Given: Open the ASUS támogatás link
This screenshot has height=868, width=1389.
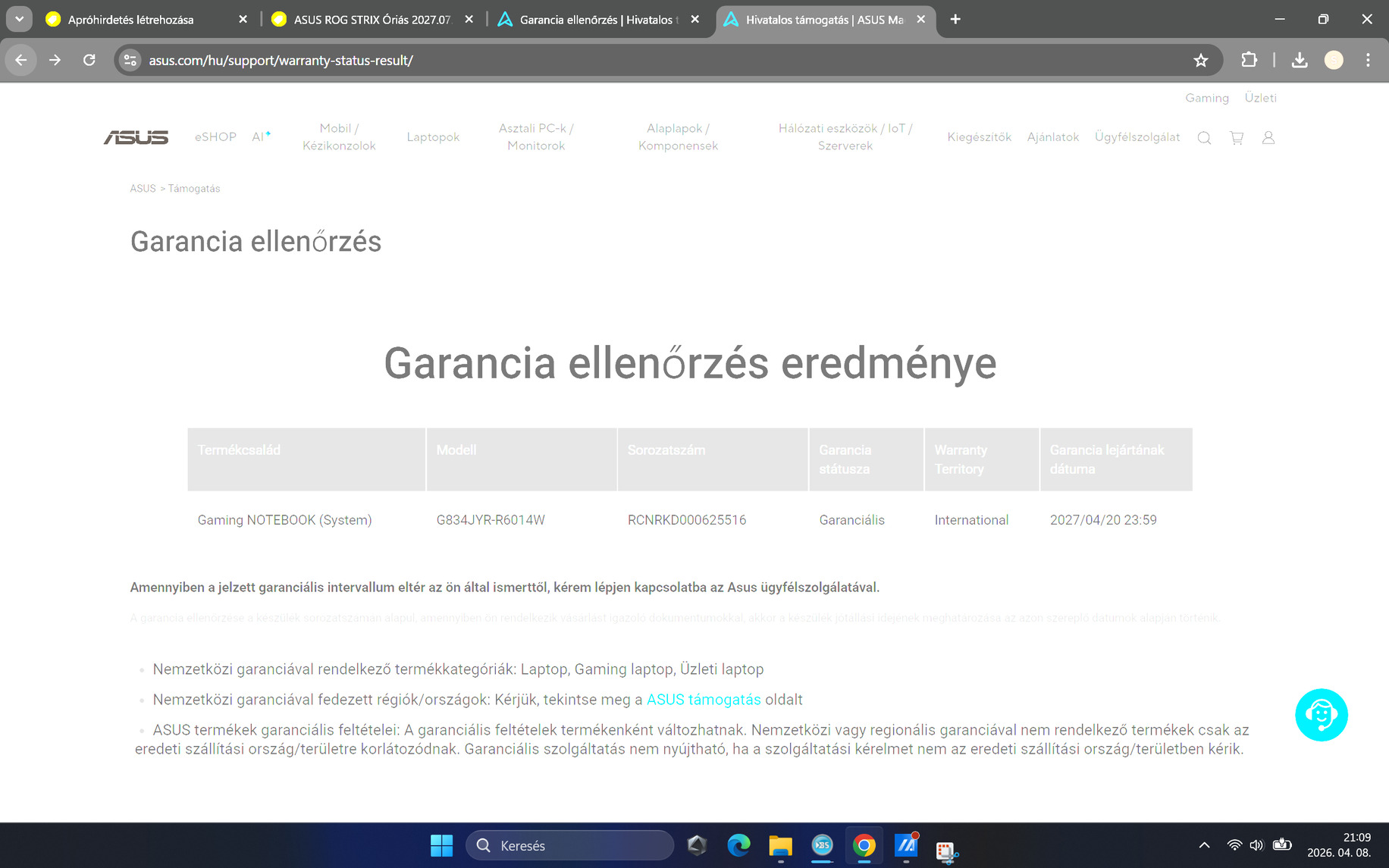Looking at the screenshot, I should click(x=704, y=700).
